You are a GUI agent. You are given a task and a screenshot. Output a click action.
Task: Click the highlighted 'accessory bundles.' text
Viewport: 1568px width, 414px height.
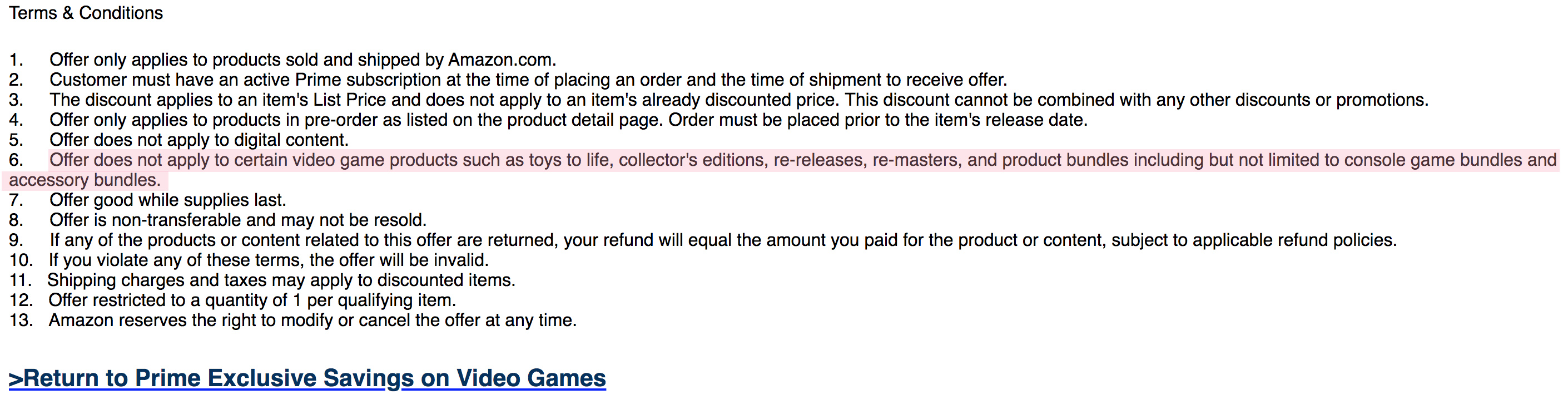click(x=85, y=180)
